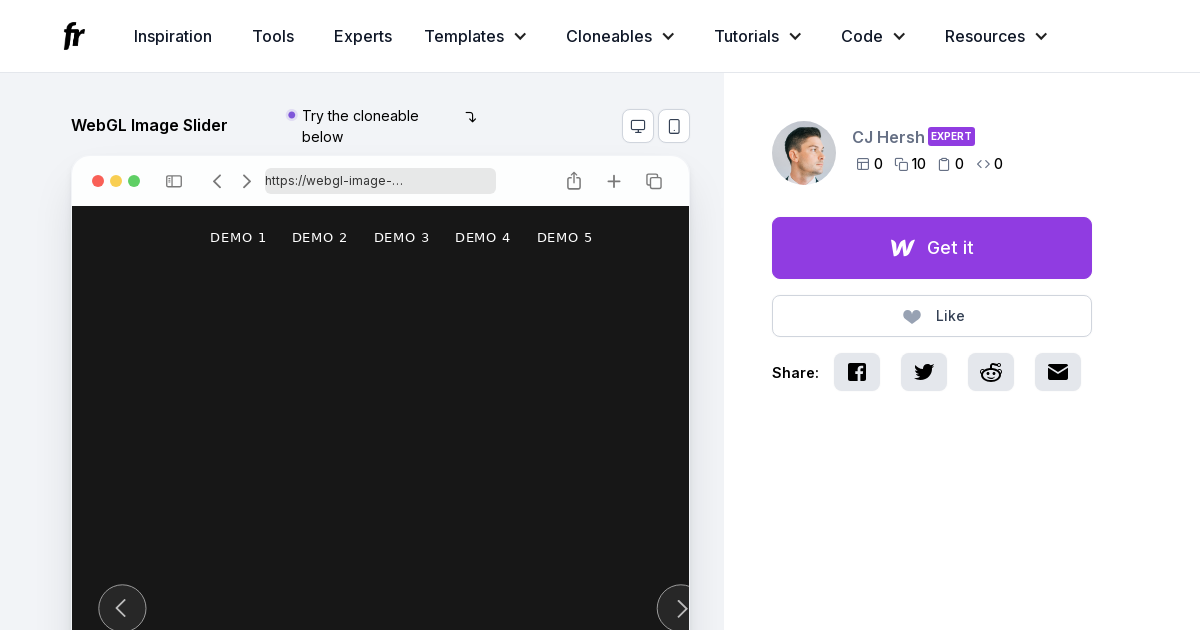Select the DEMO 1 tab
Screen dimensions: 1200x630
click(238, 237)
